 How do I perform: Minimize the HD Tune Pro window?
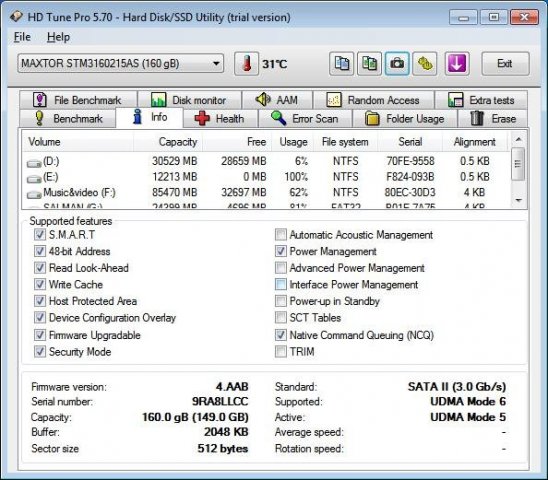point(463,17)
